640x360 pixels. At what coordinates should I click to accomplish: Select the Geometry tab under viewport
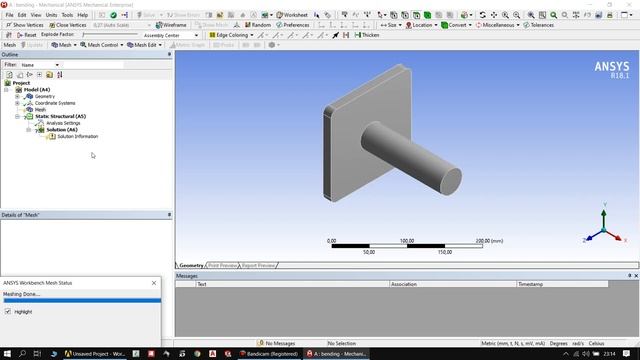[x=191, y=265]
